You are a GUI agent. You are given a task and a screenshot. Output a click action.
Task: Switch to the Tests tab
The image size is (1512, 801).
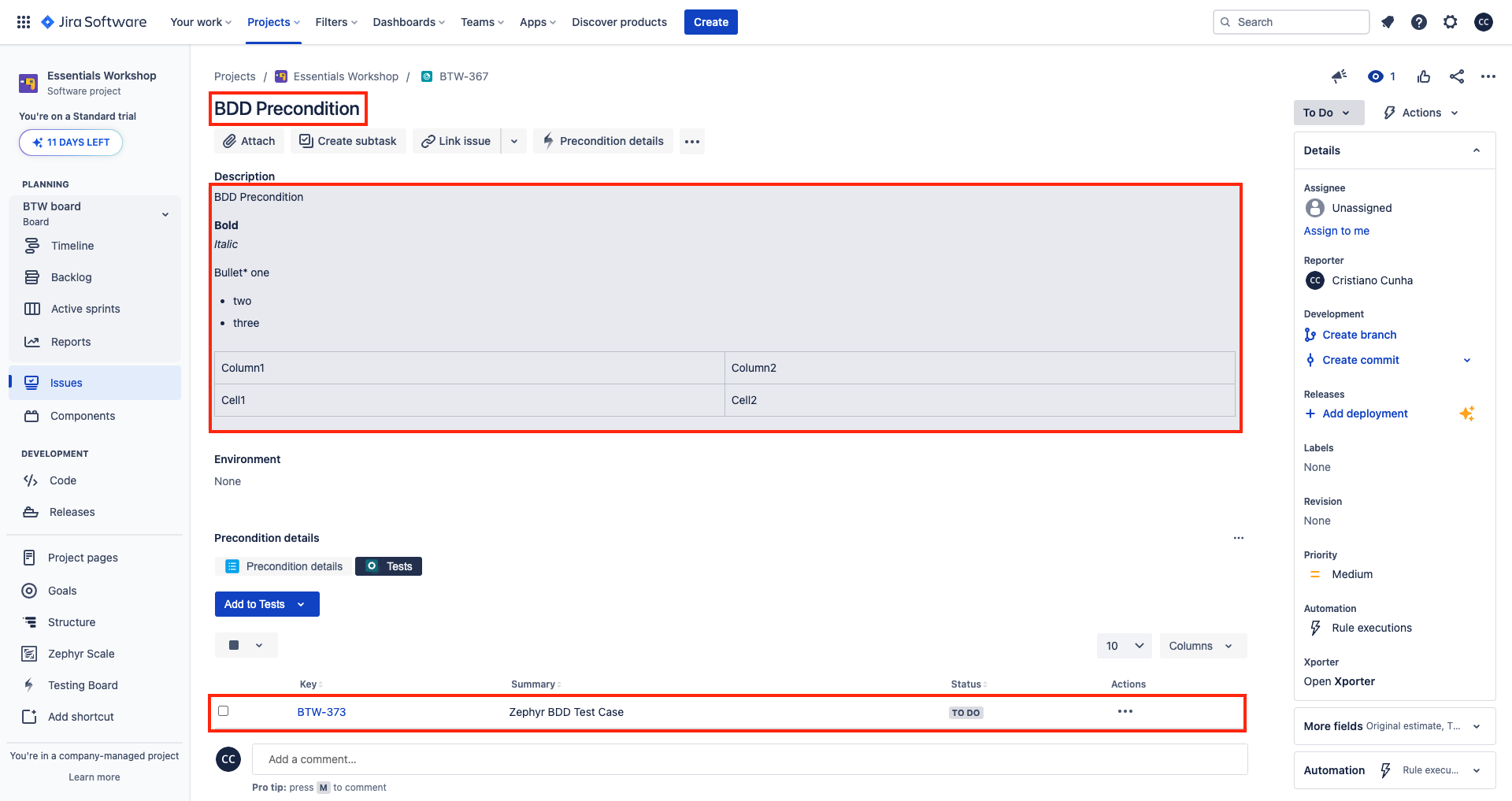coord(389,566)
